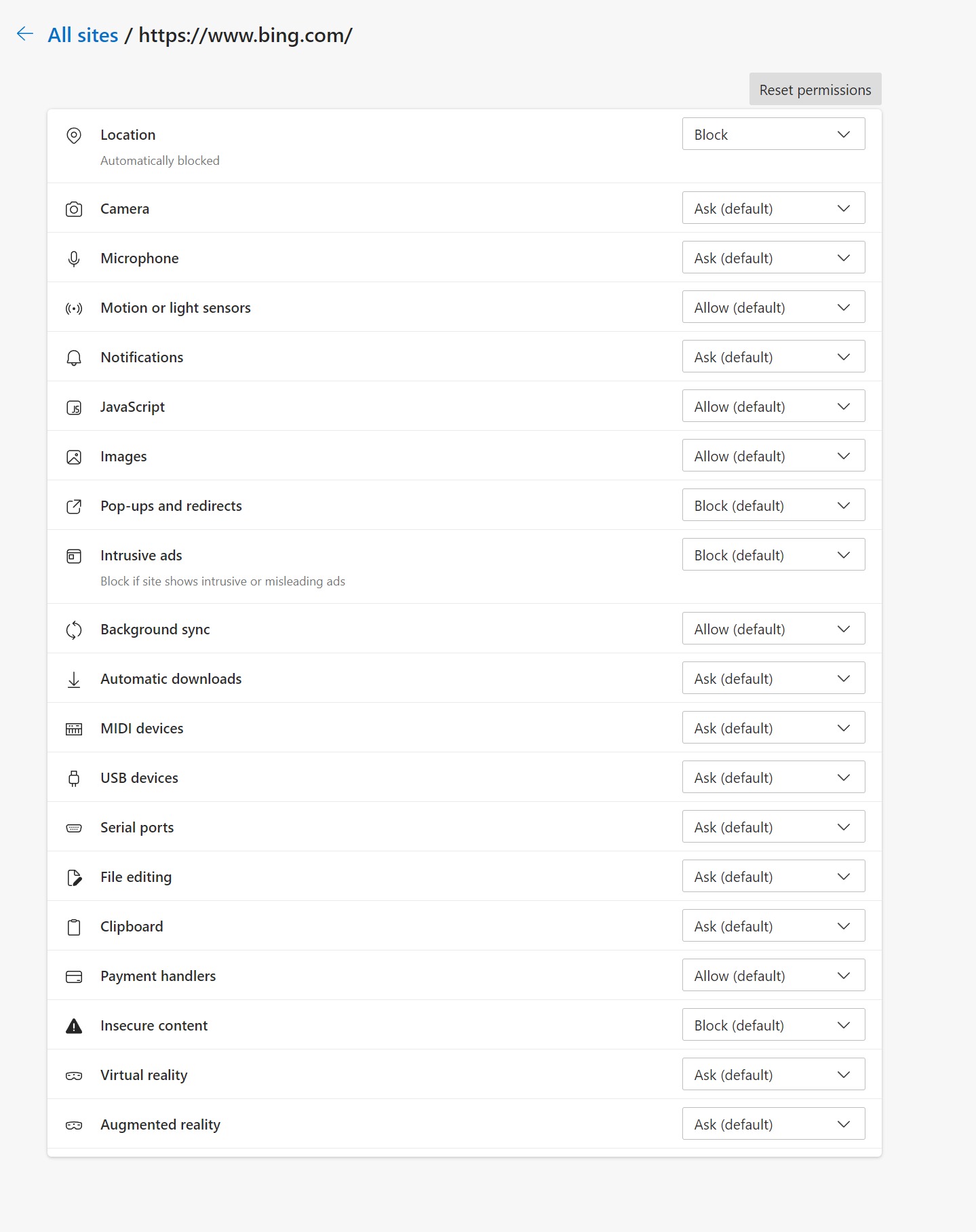Viewport: 976px width, 1232px height.
Task: Expand the Pop-ups and redirects dropdown
Action: (773, 505)
